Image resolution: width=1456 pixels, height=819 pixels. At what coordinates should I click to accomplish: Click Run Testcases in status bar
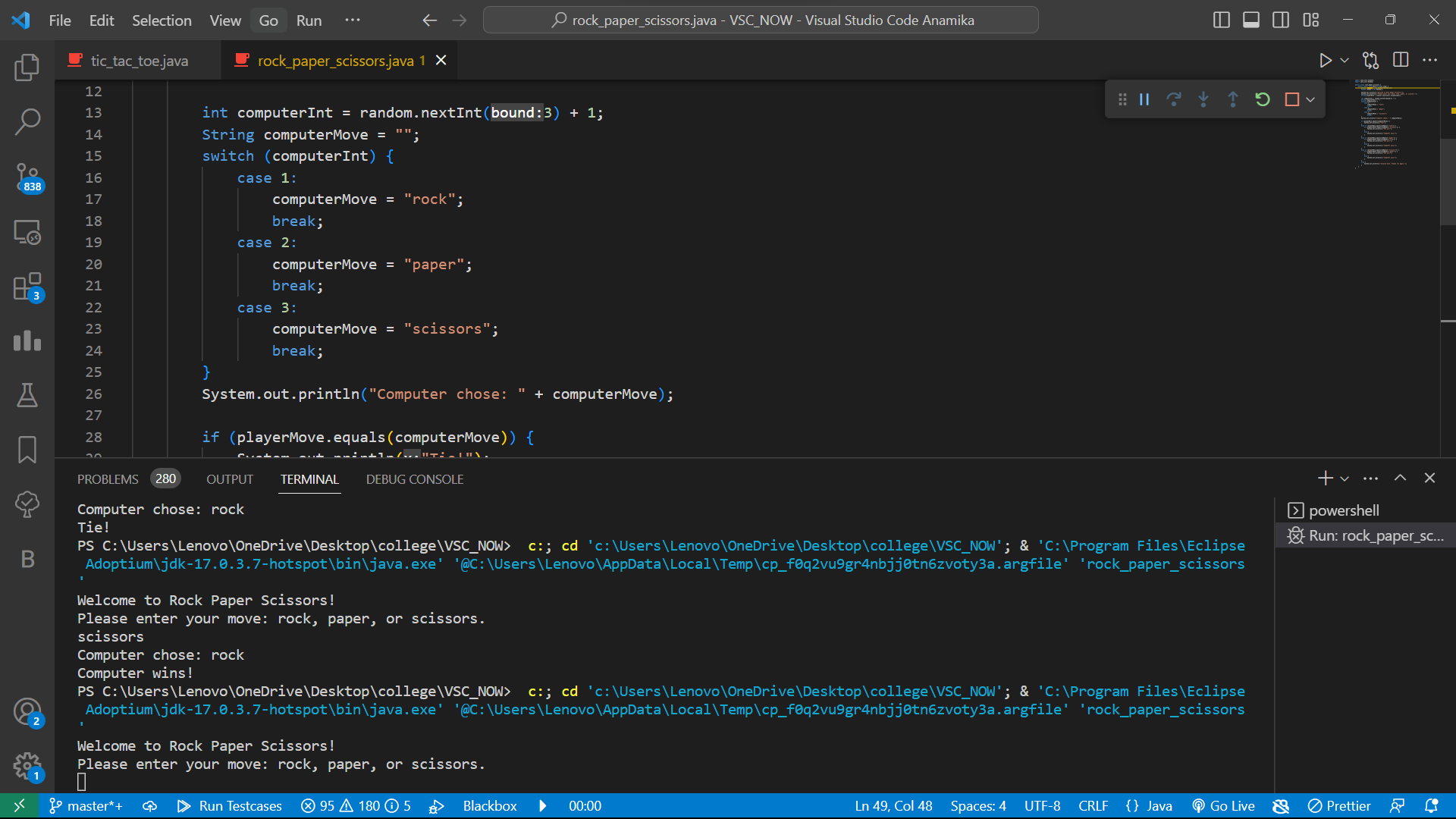[230, 805]
